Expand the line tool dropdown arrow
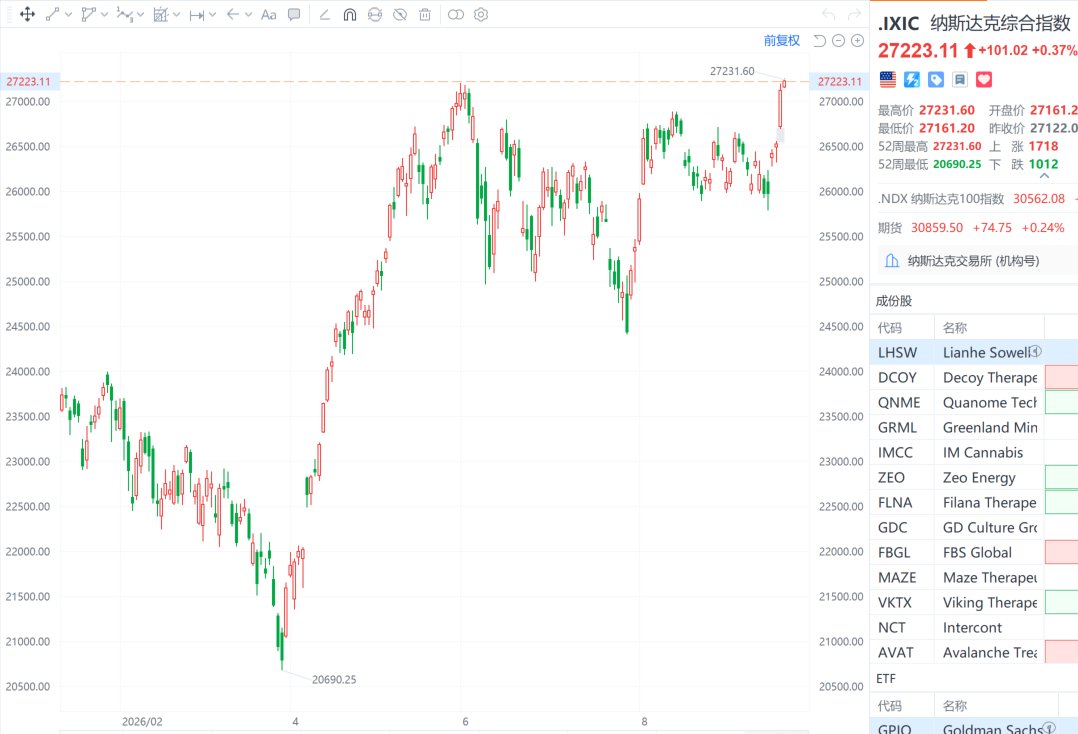1078x734 pixels. pos(68,14)
